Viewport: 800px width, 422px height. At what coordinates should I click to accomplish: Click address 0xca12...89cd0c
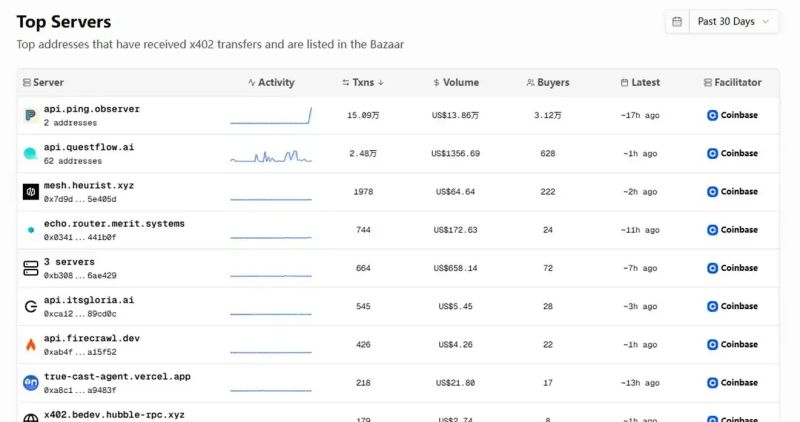point(80,314)
